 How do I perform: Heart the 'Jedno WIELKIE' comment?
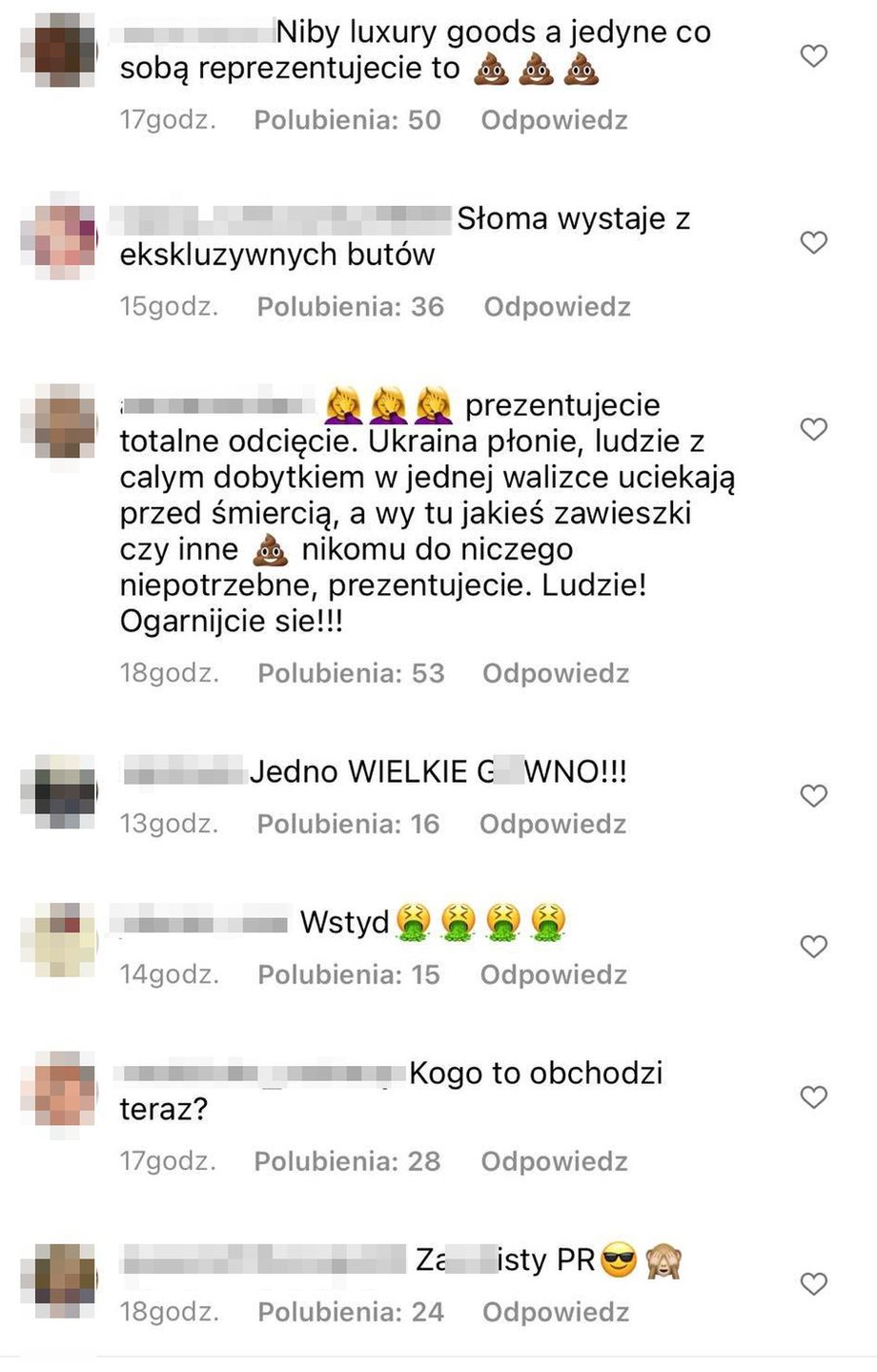[x=813, y=795]
